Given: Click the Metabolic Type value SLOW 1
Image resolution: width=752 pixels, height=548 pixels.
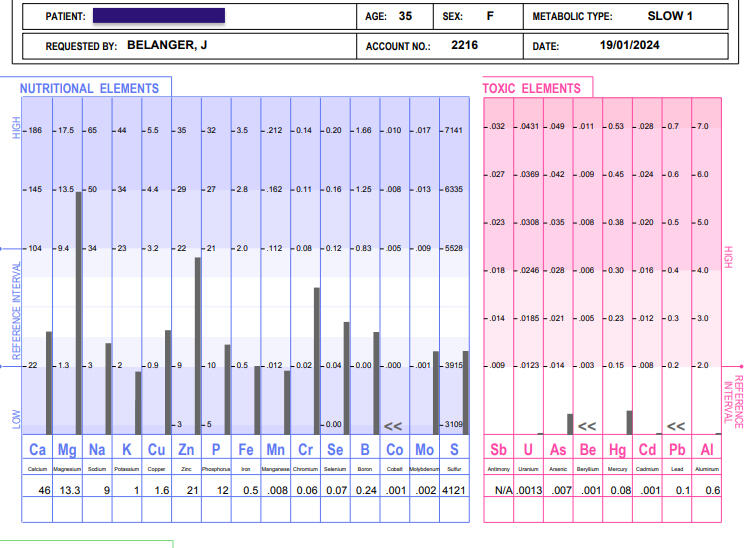Looking at the screenshot, I should (x=669, y=17).
